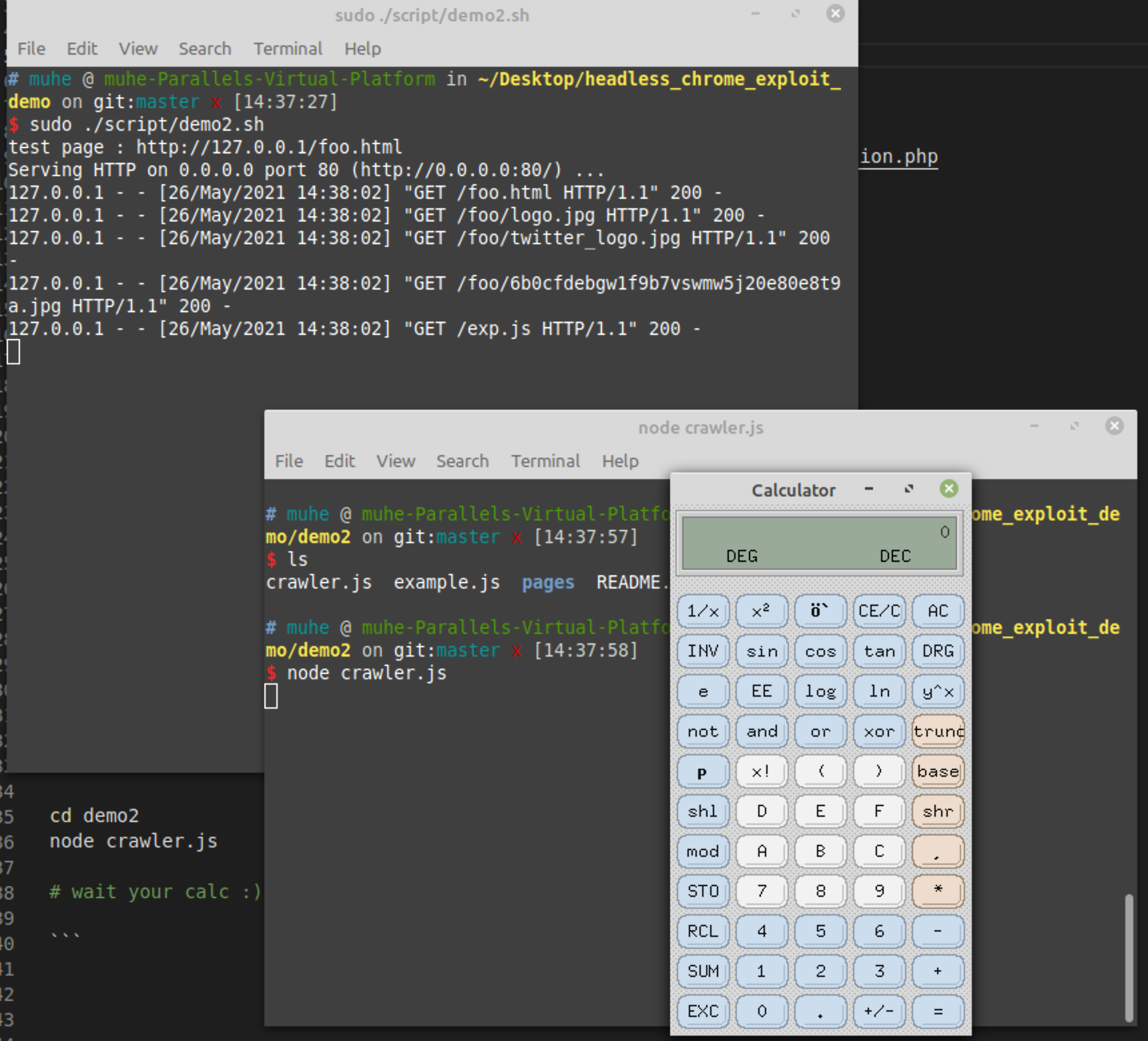Click the tan function key

coord(879,651)
